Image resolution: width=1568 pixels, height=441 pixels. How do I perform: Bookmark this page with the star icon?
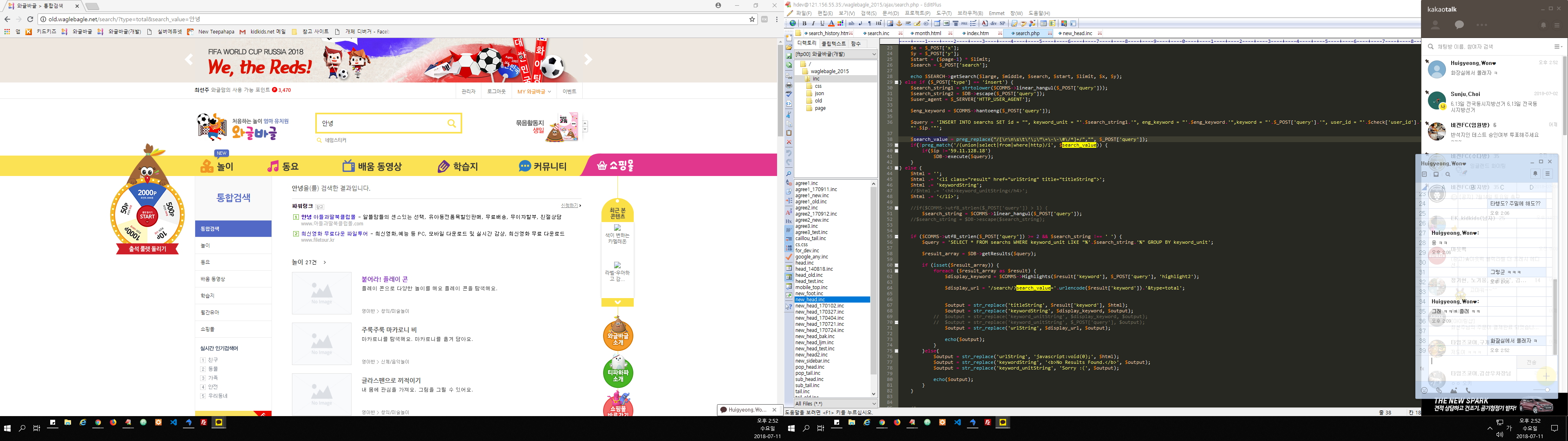click(752, 19)
